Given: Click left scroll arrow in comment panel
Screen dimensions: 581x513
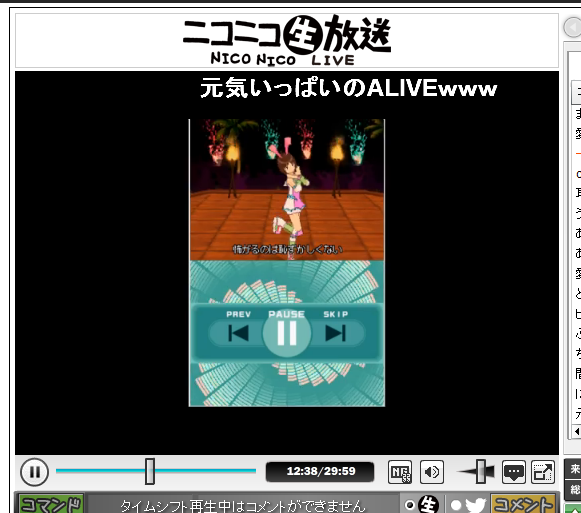Looking at the screenshot, I should pos(577,431).
